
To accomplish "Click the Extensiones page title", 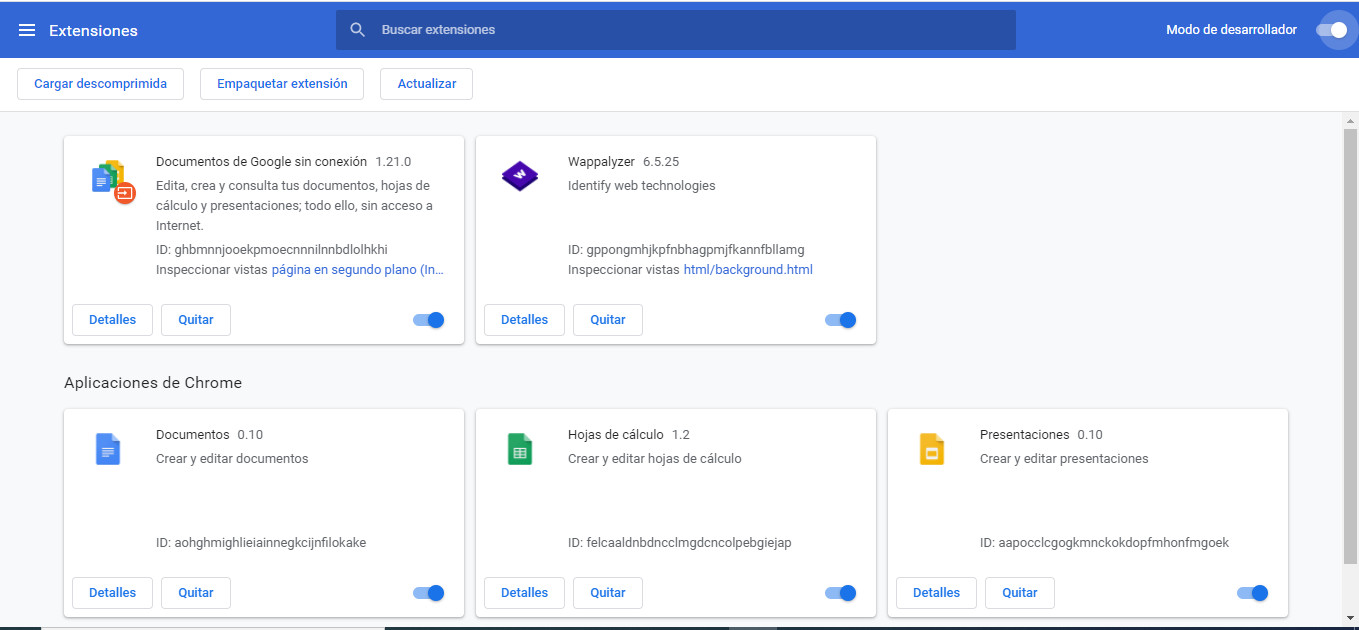I will point(93,31).
